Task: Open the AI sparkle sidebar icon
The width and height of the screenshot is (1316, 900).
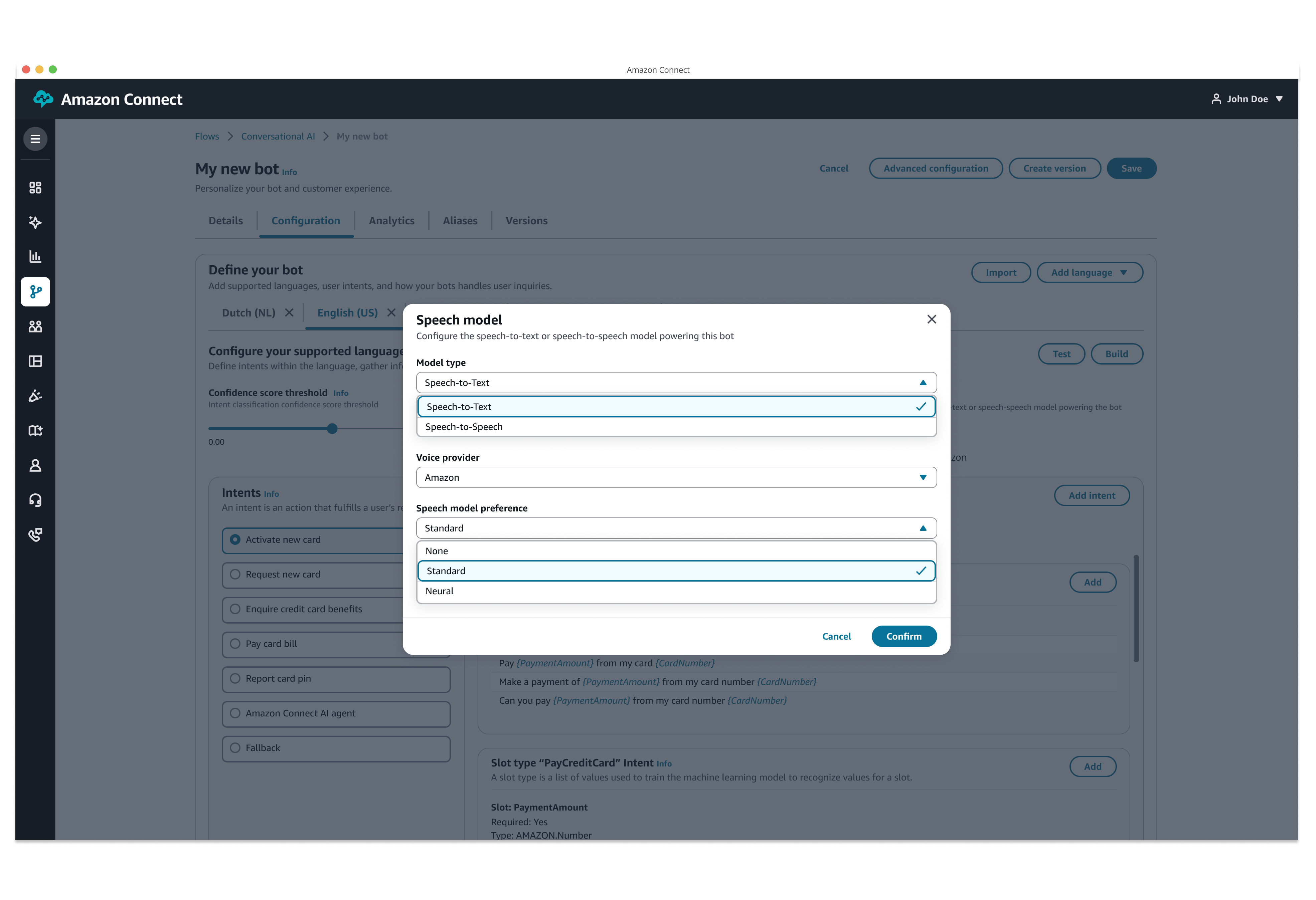Action: (35, 222)
